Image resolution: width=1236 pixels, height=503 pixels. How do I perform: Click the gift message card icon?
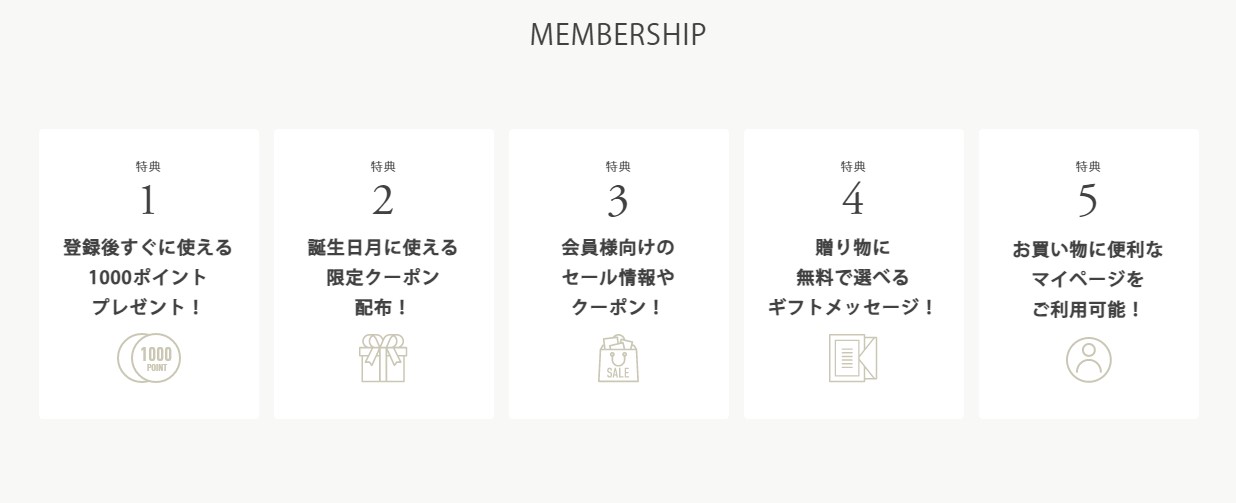click(853, 359)
